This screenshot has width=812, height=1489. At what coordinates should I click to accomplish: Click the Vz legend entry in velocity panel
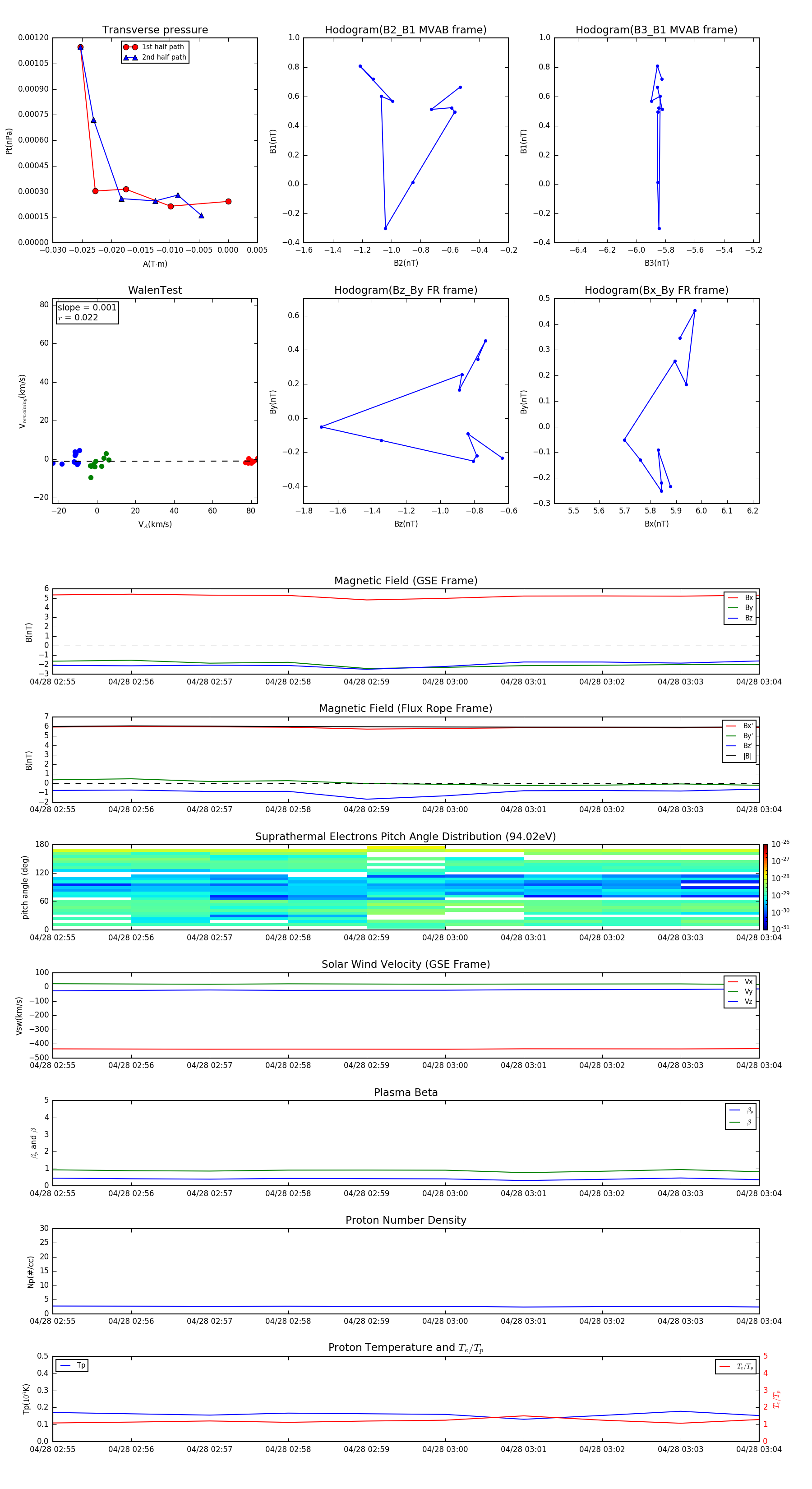tap(740, 1002)
